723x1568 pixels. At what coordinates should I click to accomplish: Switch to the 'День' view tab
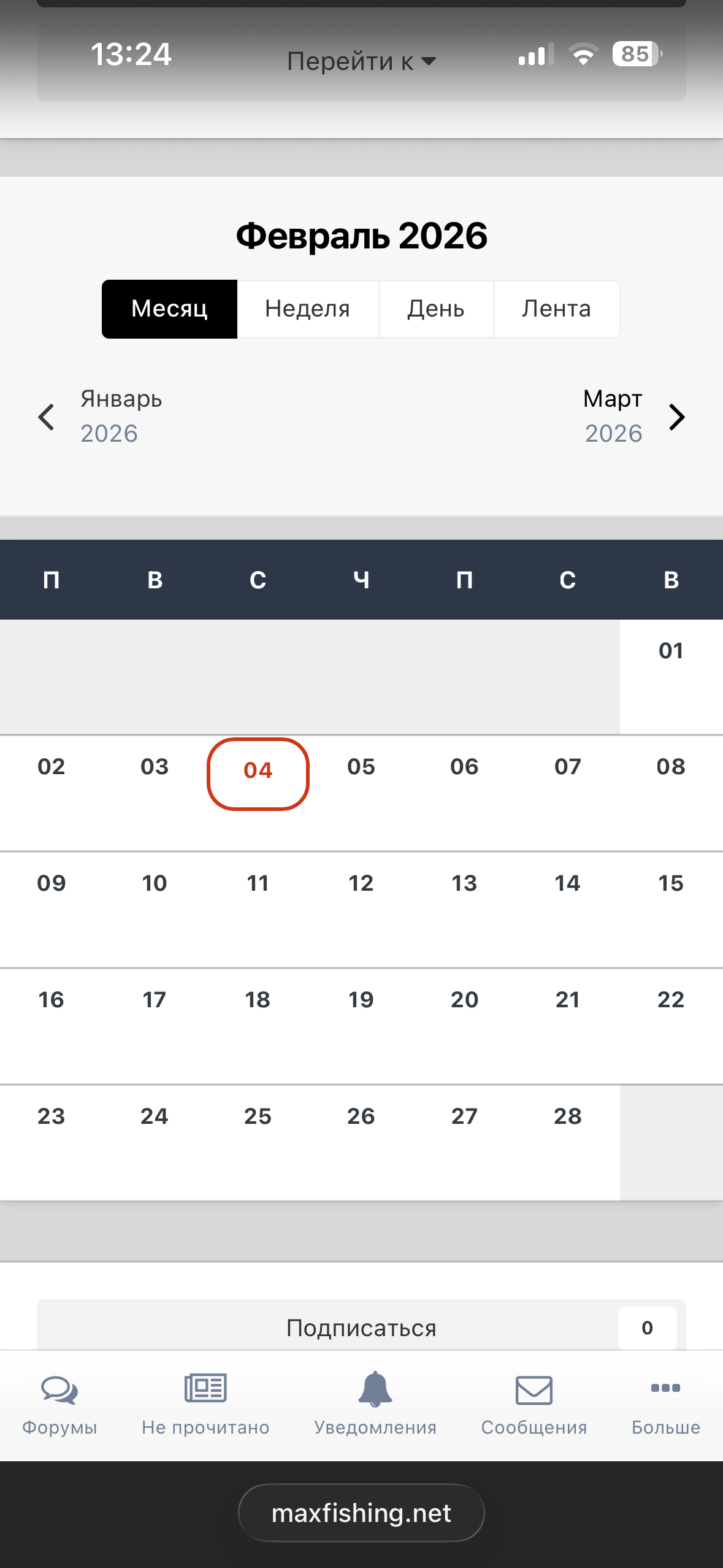(436, 309)
